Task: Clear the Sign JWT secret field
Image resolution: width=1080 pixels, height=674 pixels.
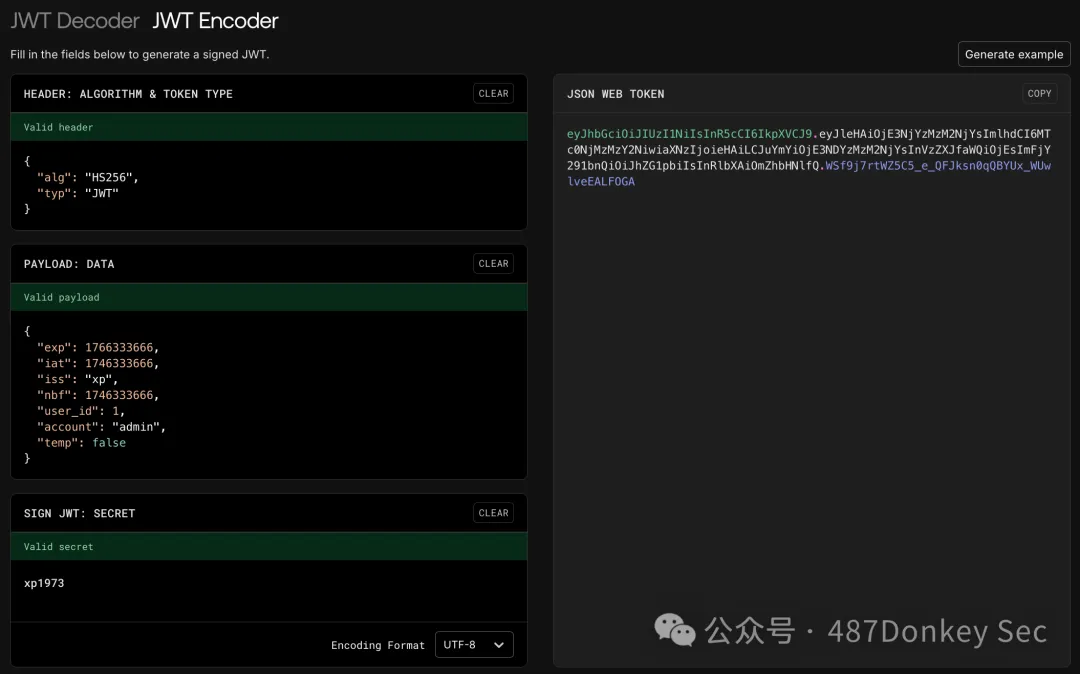Action: pos(493,513)
